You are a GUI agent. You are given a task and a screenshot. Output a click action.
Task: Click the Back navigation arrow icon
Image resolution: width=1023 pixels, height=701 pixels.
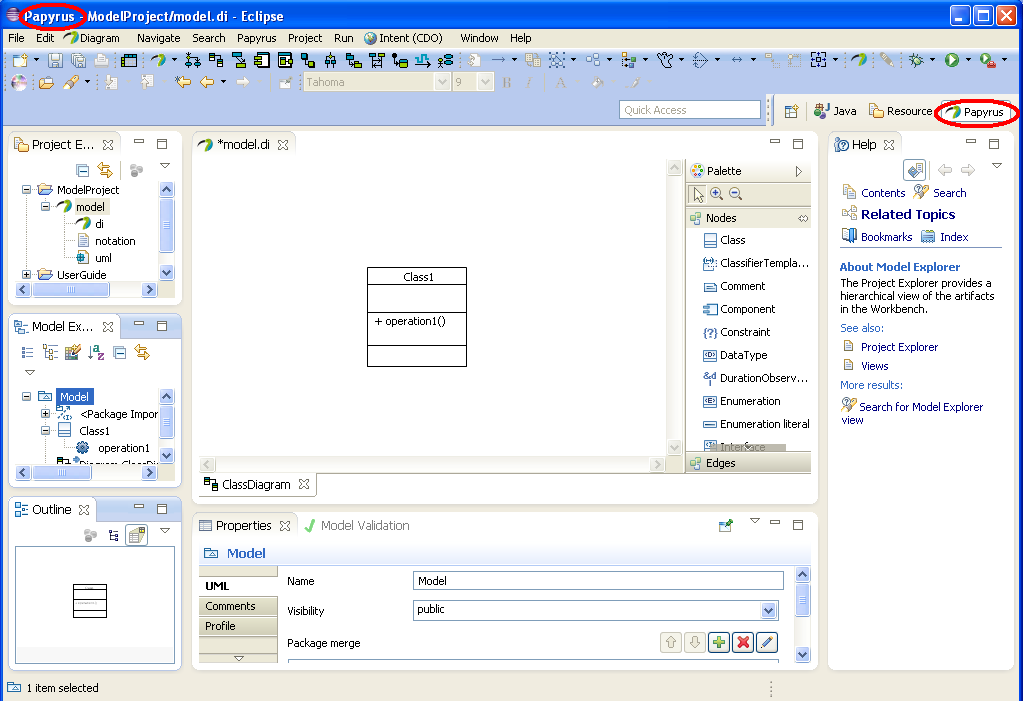(x=207, y=82)
